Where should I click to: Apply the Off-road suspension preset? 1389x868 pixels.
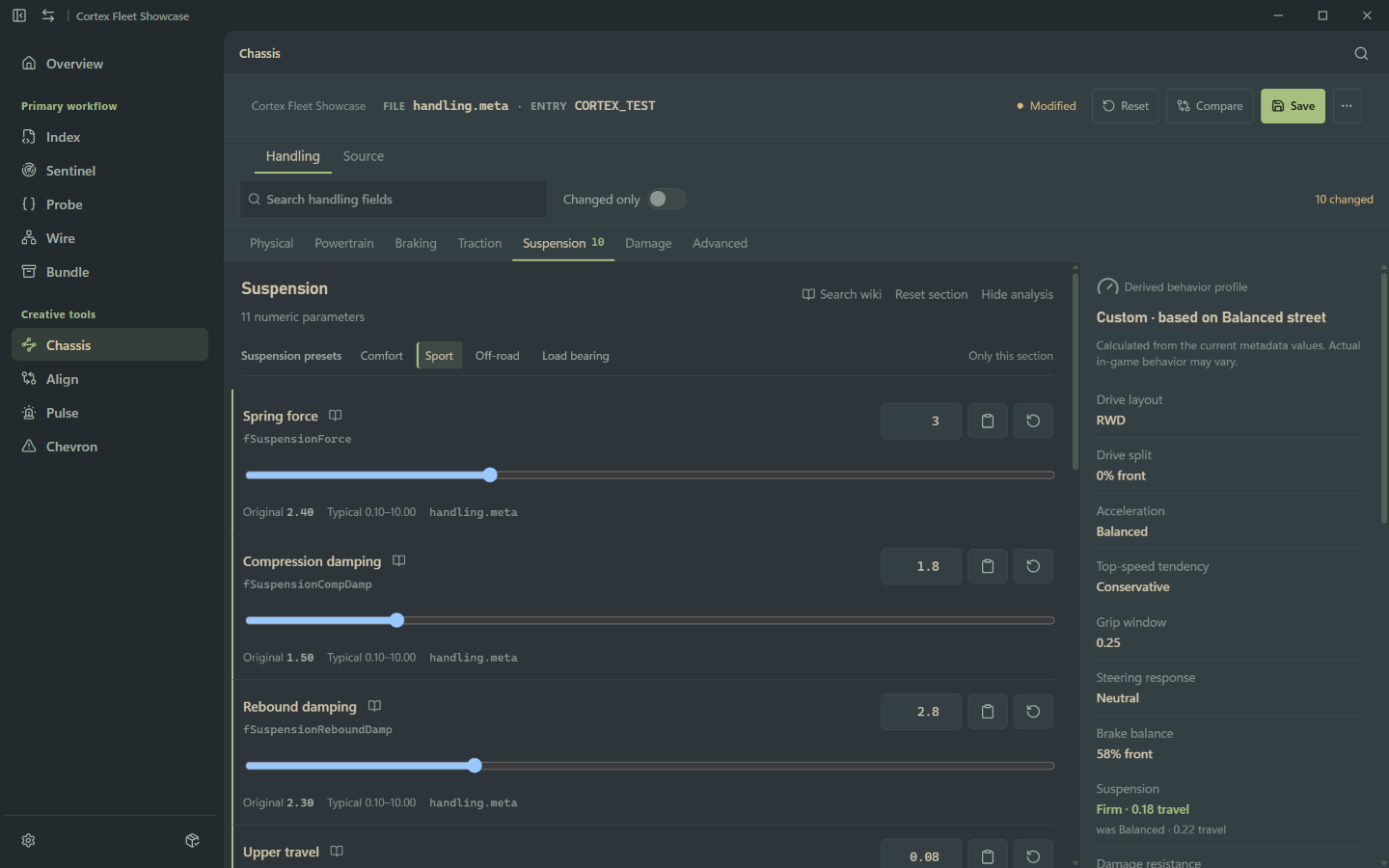[x=497, y=356]
